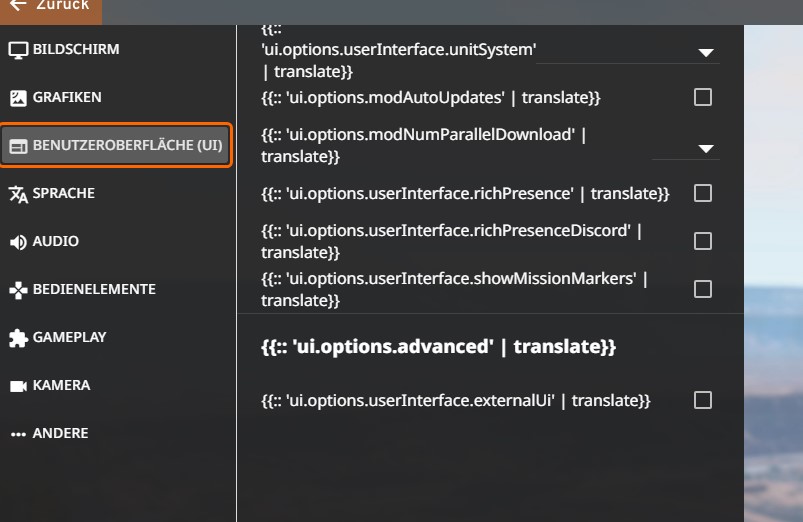Open the unitSystem dropdown
The width and height of the screenshot is (803, 522).
click(706, 52)
